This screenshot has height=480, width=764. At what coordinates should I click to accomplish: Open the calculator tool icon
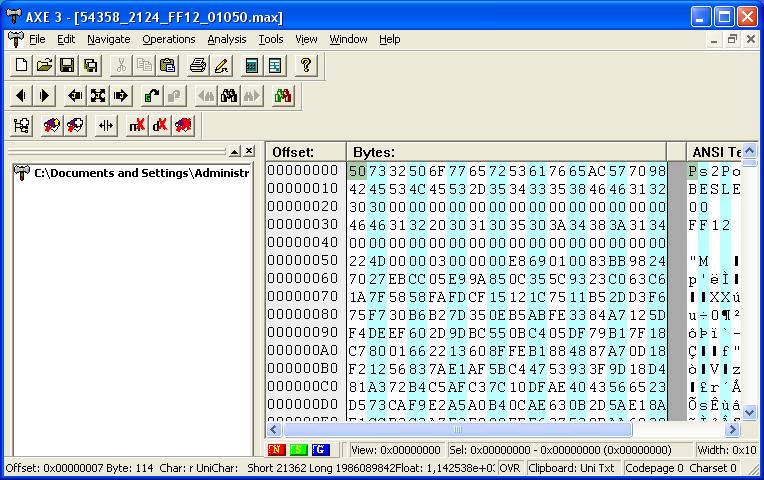[x=251, y=65]
